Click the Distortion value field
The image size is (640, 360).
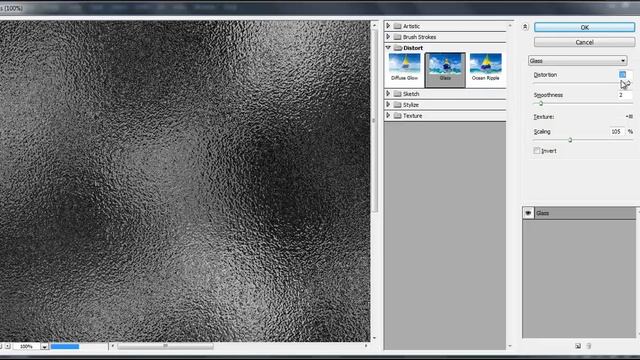tap(624, 75)
